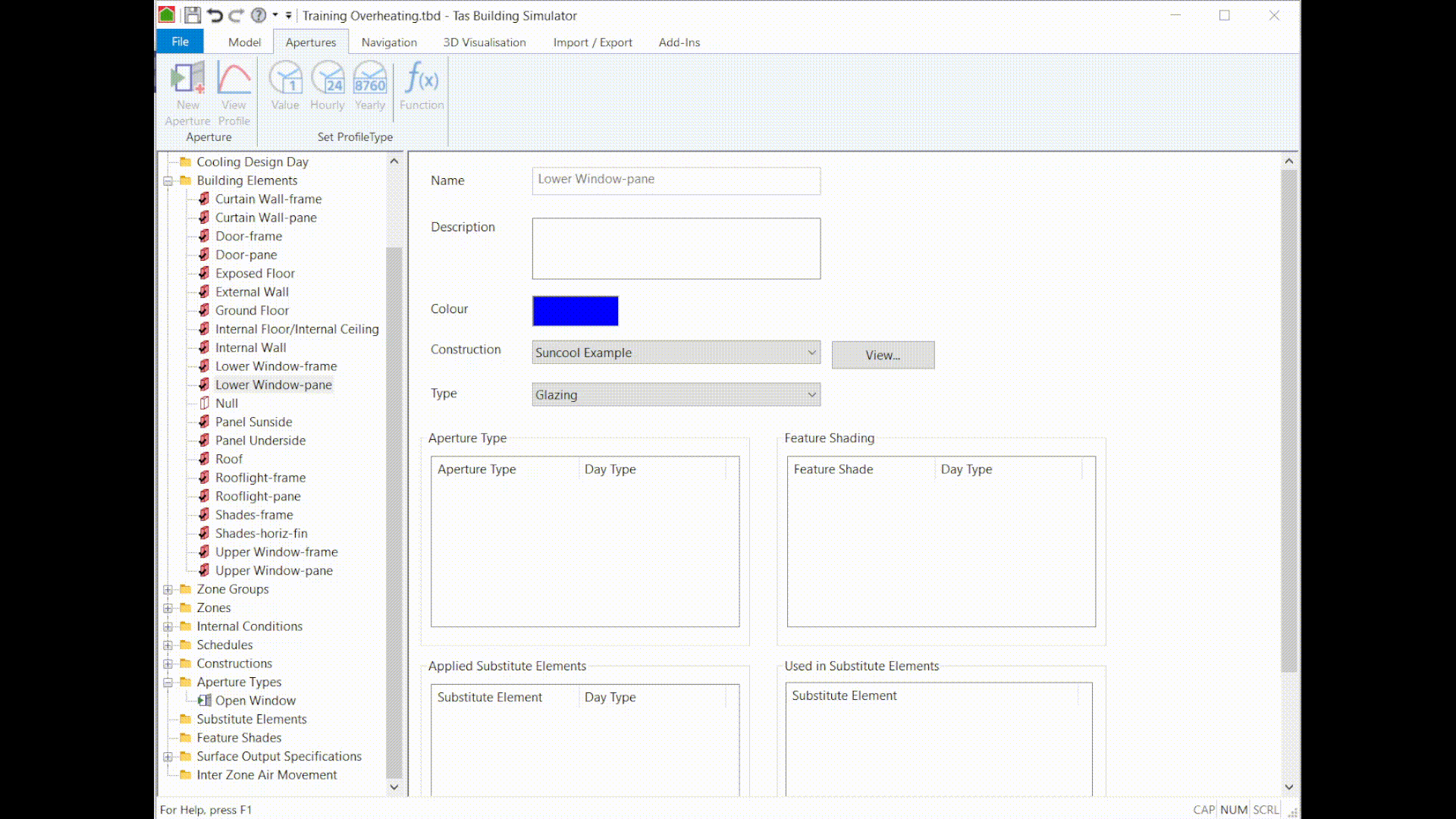This screenshot has height=819, width=1456.
Task: Expand the Zone Groups tree node
Action: [168, 588]
